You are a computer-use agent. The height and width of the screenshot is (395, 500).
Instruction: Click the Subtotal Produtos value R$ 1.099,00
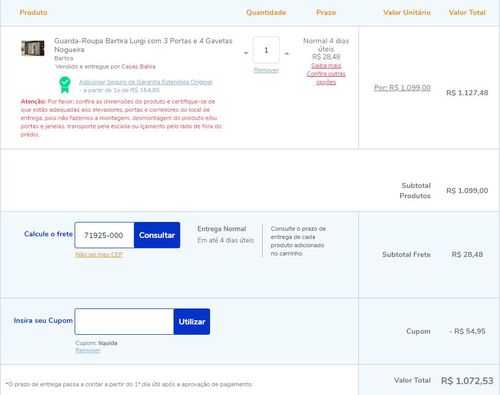coord(467,191)
